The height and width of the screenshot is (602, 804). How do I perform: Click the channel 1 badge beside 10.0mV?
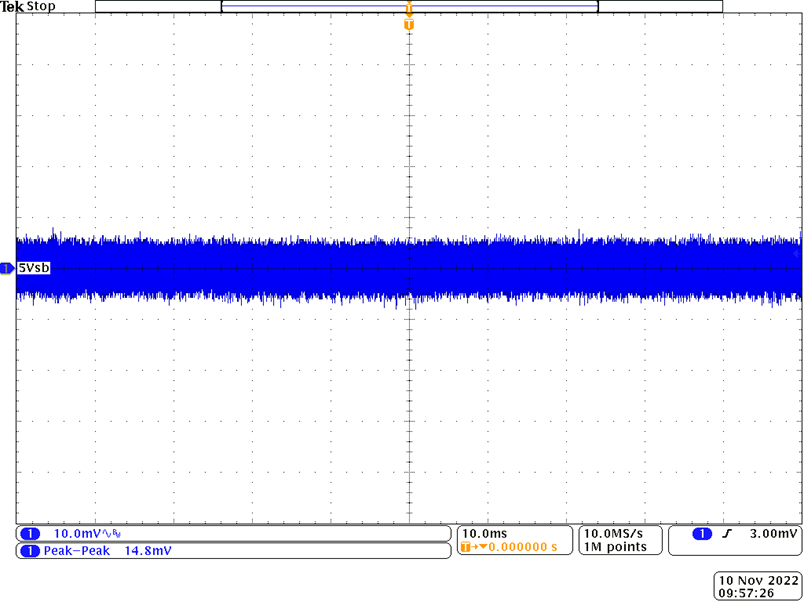[x=29, y=535]
